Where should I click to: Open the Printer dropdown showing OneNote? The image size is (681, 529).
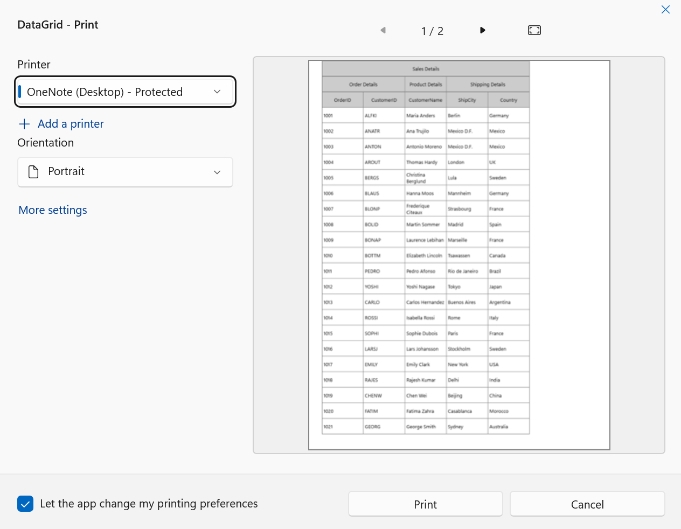coord(125,92)
